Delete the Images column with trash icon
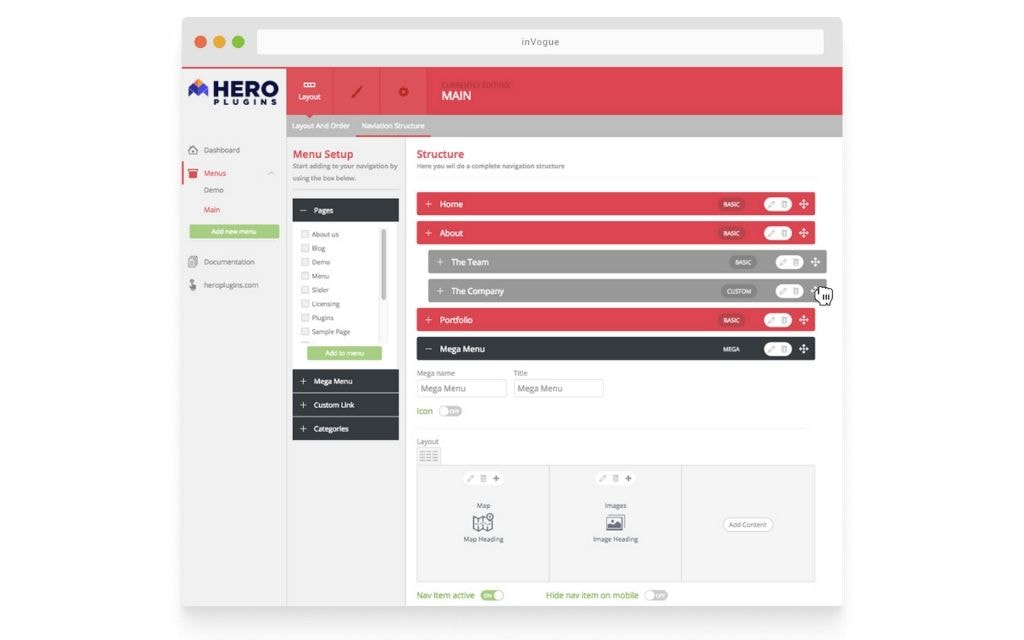The height and width of the screenshot is (640, 1024). tap(615, 478)
